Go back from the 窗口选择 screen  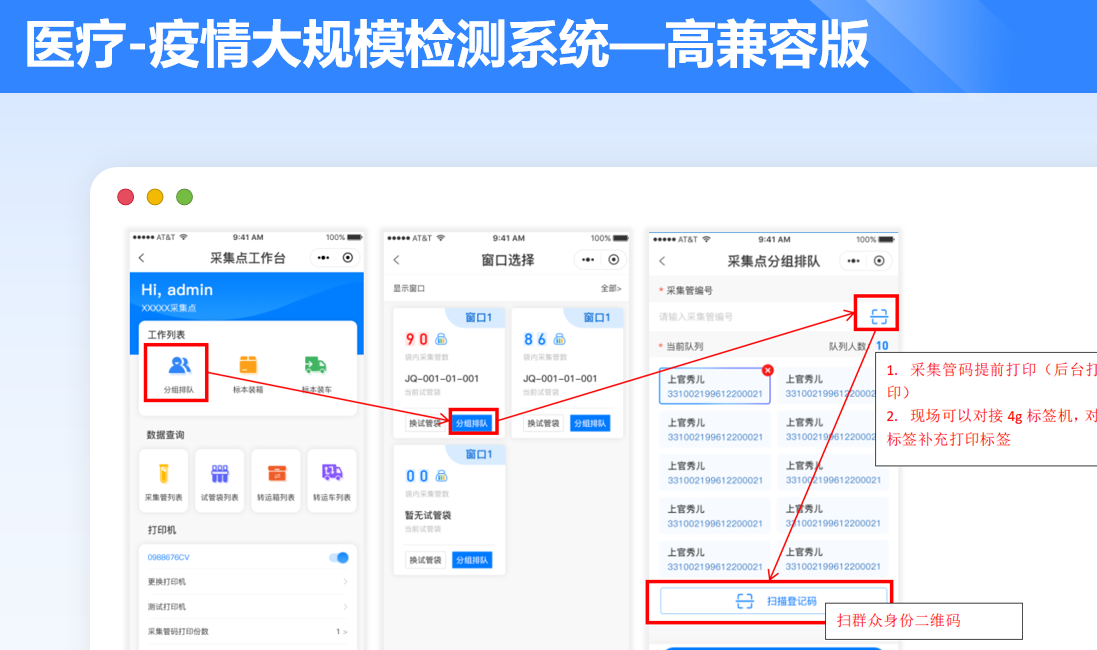(x=397, y=260)
